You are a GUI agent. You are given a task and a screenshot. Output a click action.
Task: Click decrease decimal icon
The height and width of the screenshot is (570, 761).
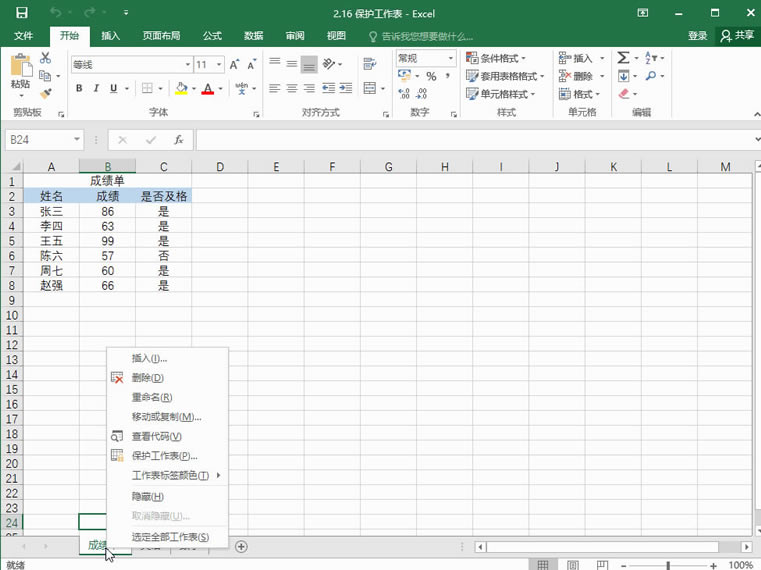pyautogui.click(x=422, y=93)
